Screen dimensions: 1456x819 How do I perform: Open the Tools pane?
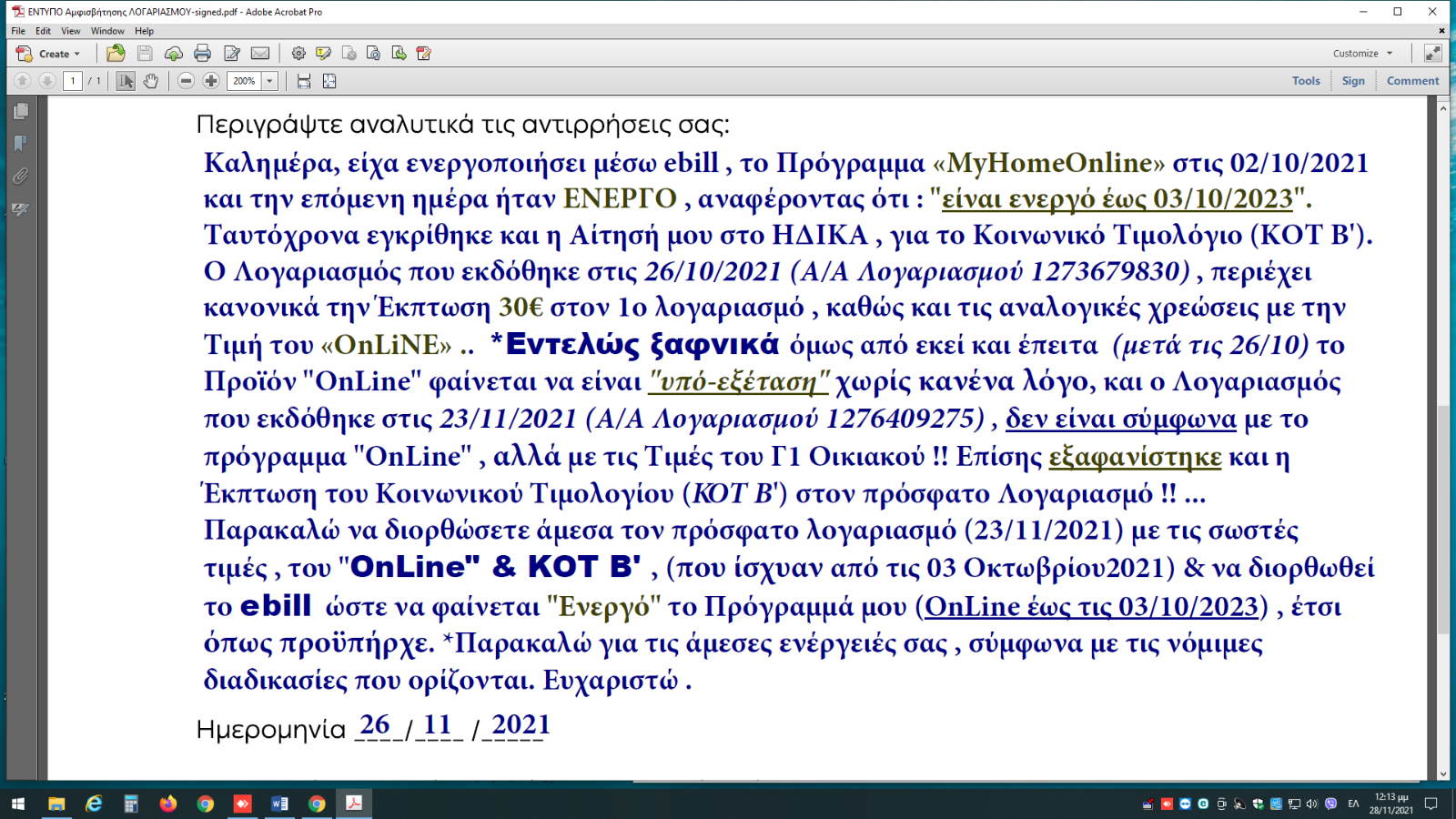1306,81
